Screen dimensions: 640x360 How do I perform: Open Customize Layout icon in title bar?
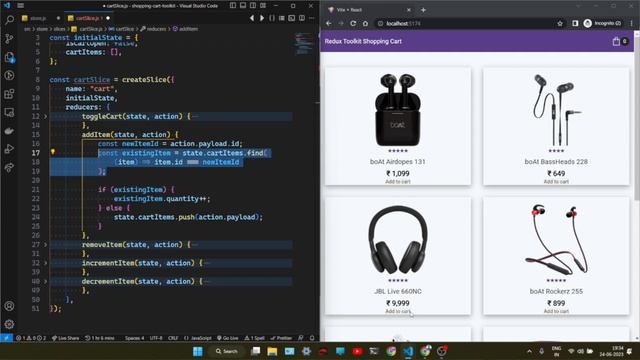[x=263, y=6]
